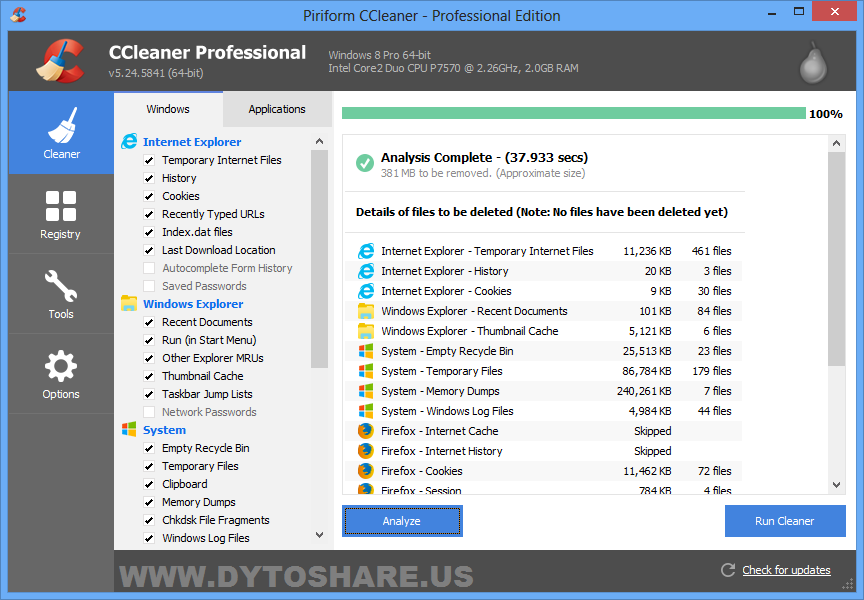Click the results panel scrollbar thumb
The image size is (864, 600).
click(836, 259)
